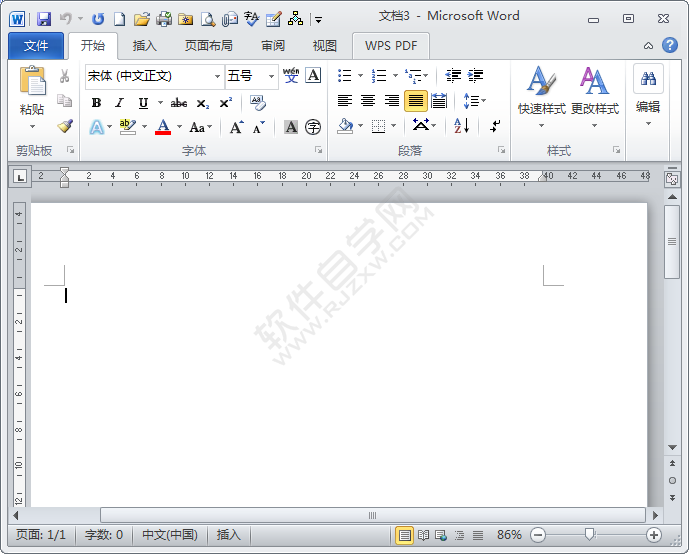Click the text highlight color button
Viewport: 689px width, 554px height.
tap(127, 127)
